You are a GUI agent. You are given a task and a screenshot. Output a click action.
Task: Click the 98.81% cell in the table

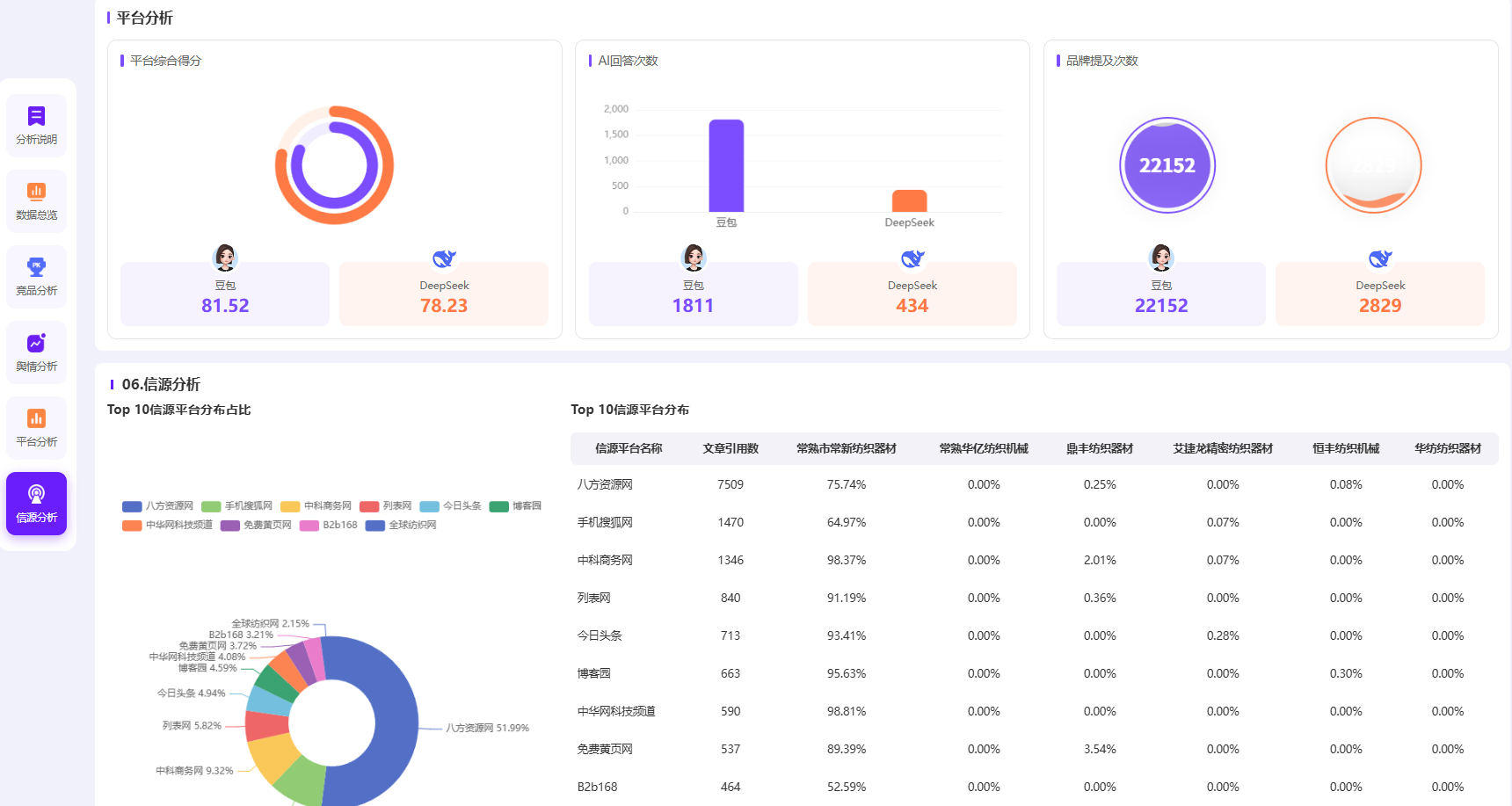tap(847, 712)
